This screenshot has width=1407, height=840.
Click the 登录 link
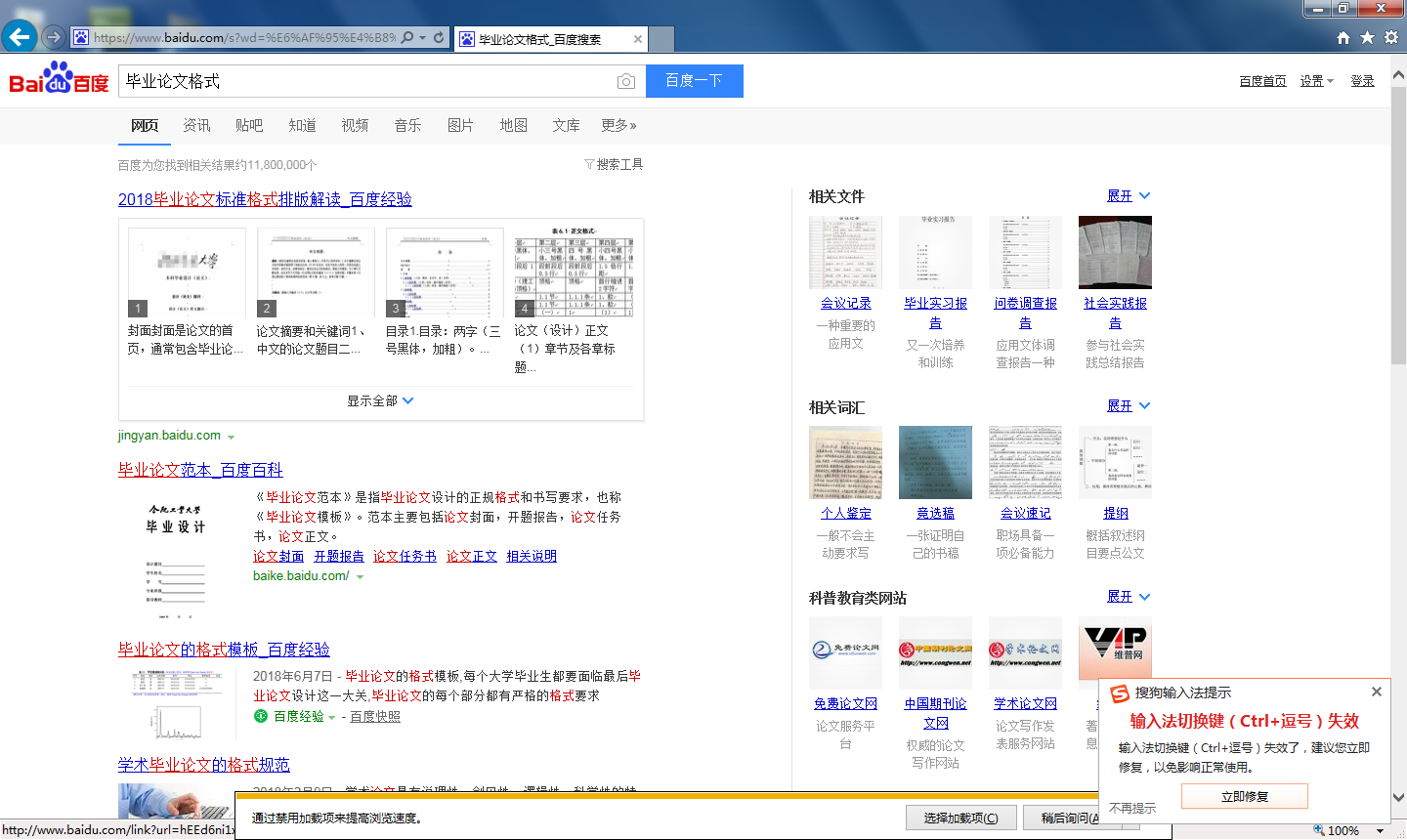(1363, 81)
